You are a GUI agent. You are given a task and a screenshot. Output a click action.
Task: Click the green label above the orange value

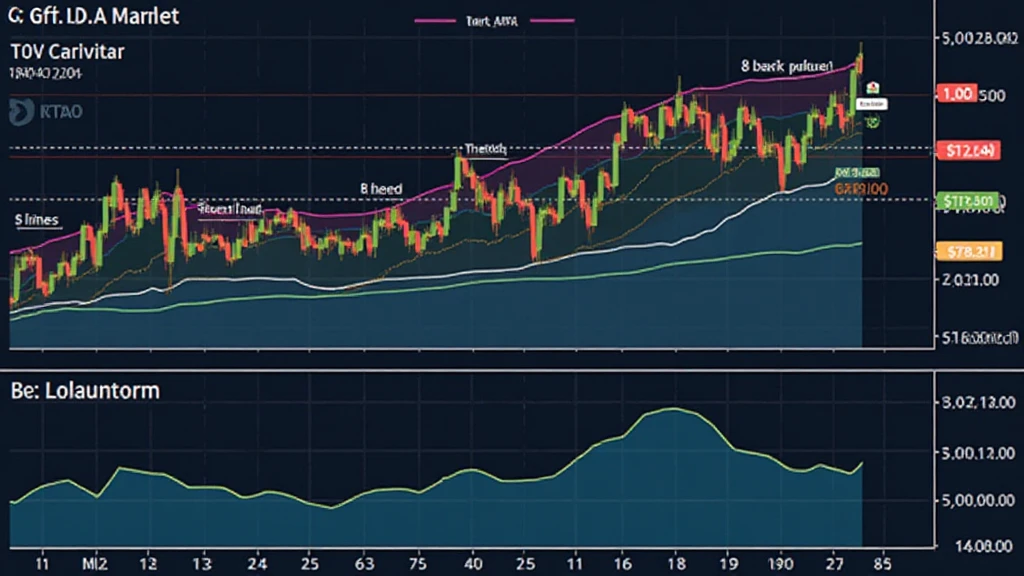coord(857,172)
